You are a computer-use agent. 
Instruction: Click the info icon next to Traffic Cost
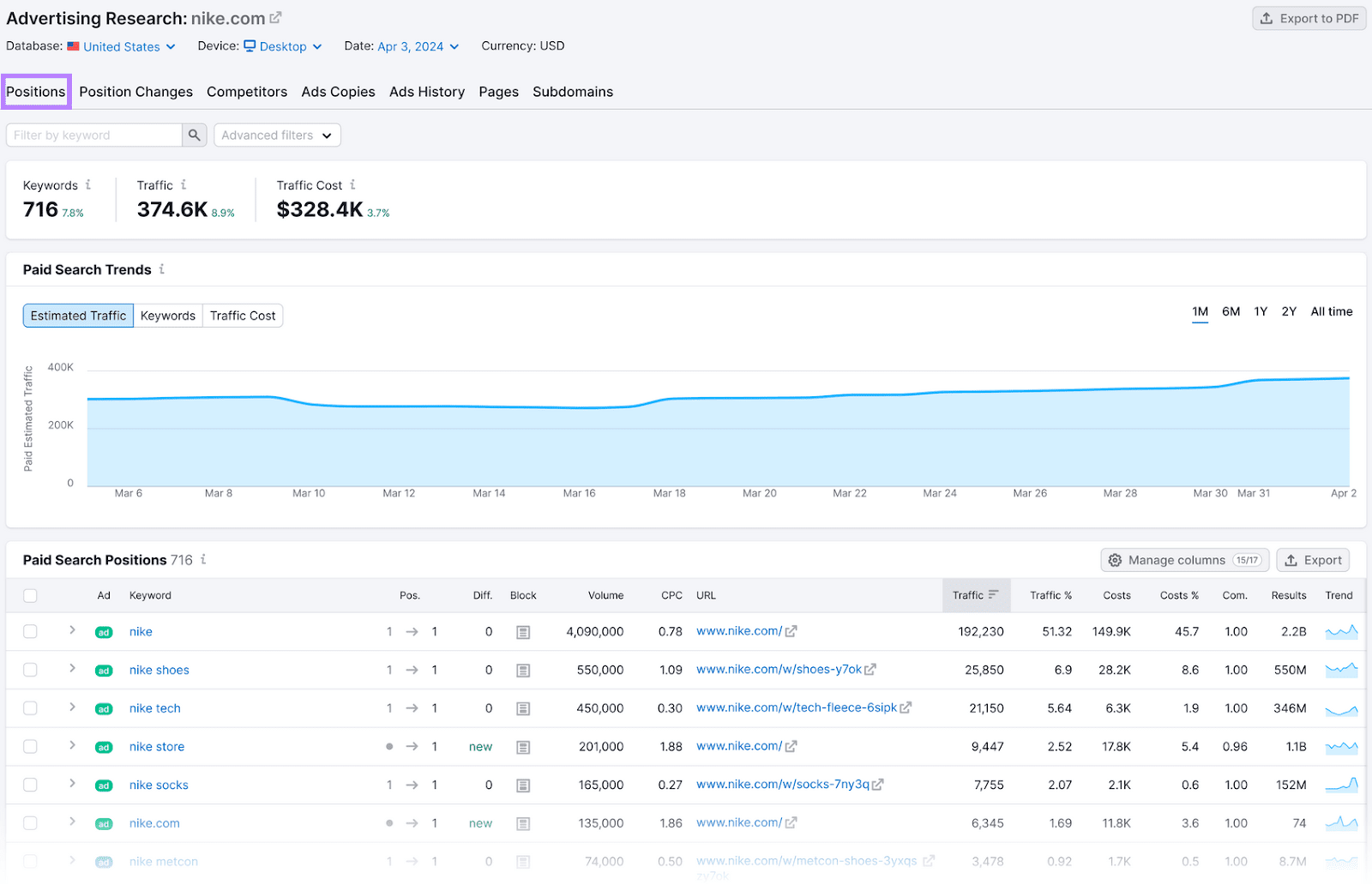(x=353, y=184)
